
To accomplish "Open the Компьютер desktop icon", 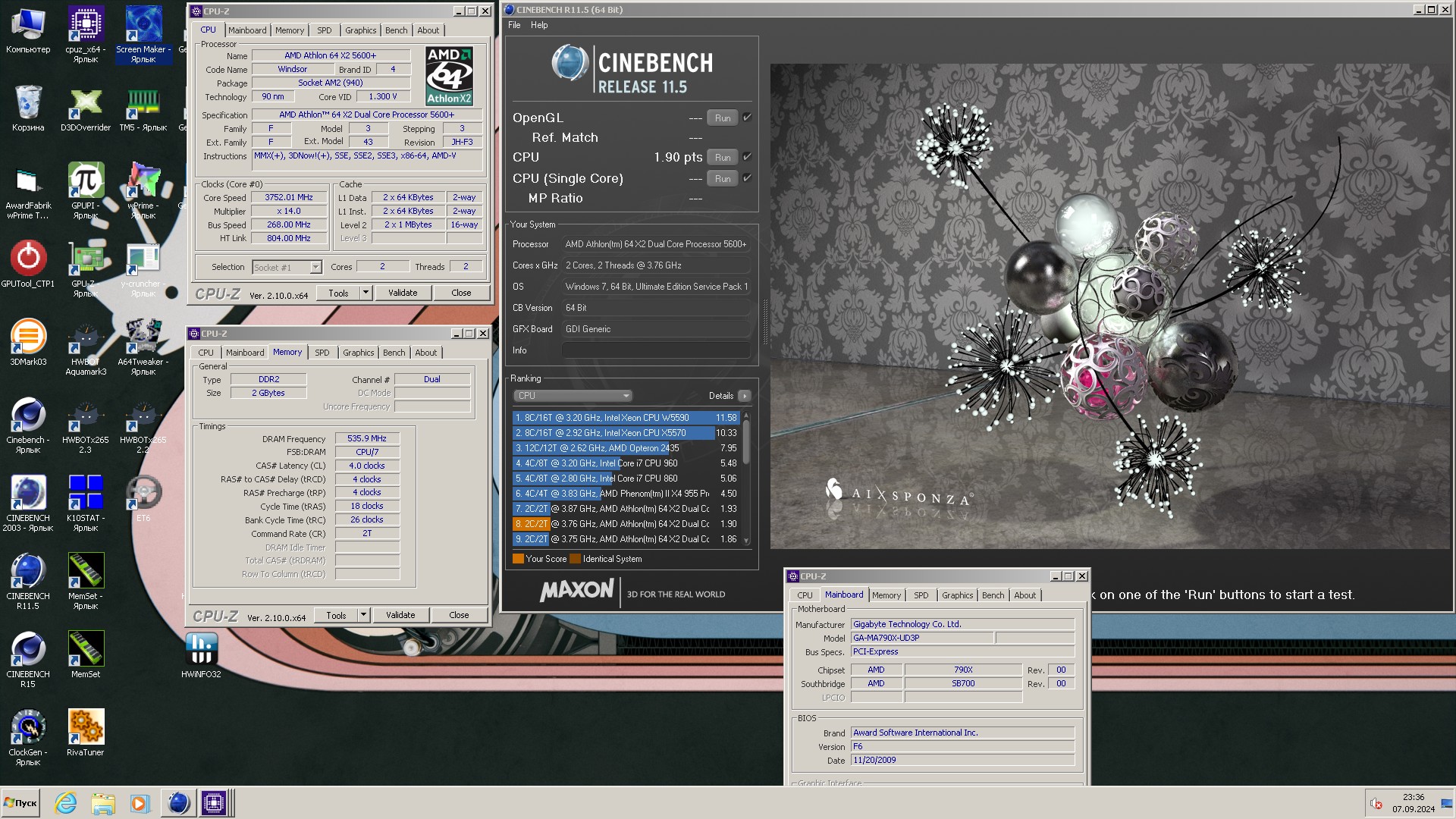I will pyautogui.click(x=28, y=30).
